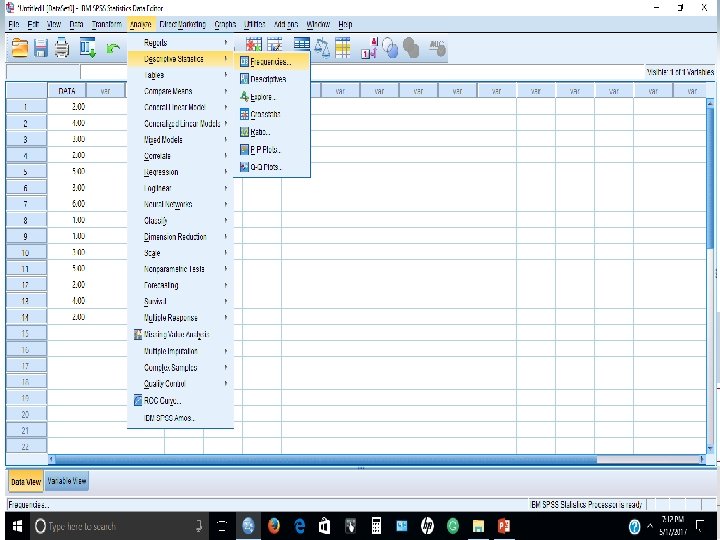This screenshot has height=540, width=720.
Task: Open the Graphs menu
Action: tap(225, 24)
